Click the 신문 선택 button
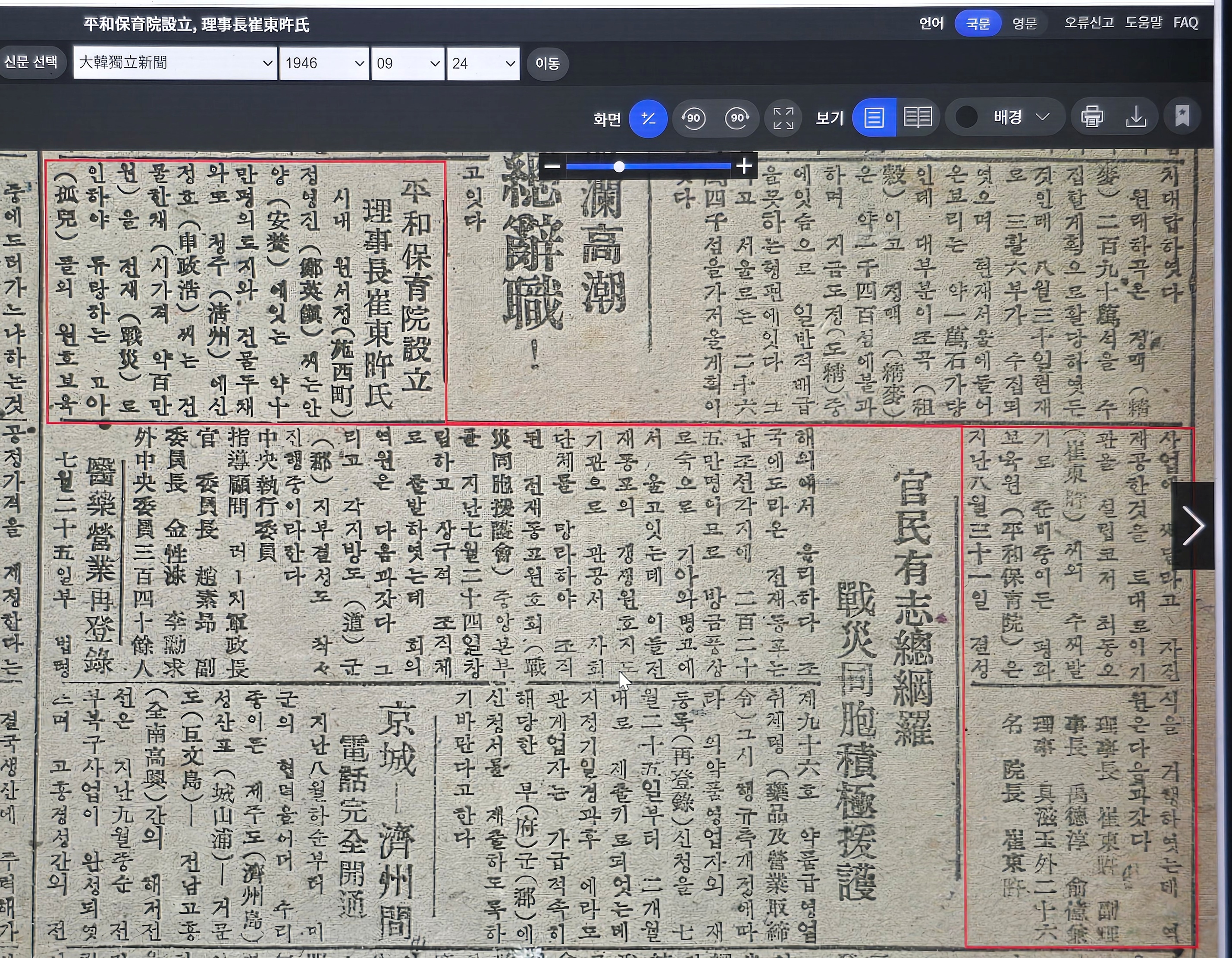 coord(31,62)
